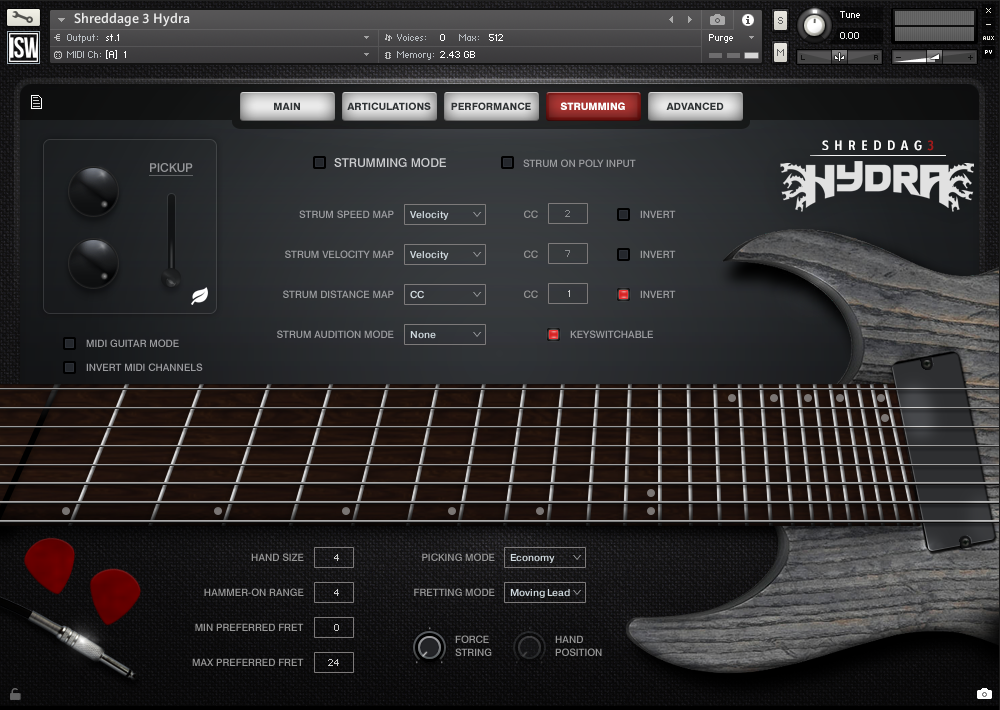
Task: Open the Advanced tab
Action: pyautogui.click(x=694, y=106)
